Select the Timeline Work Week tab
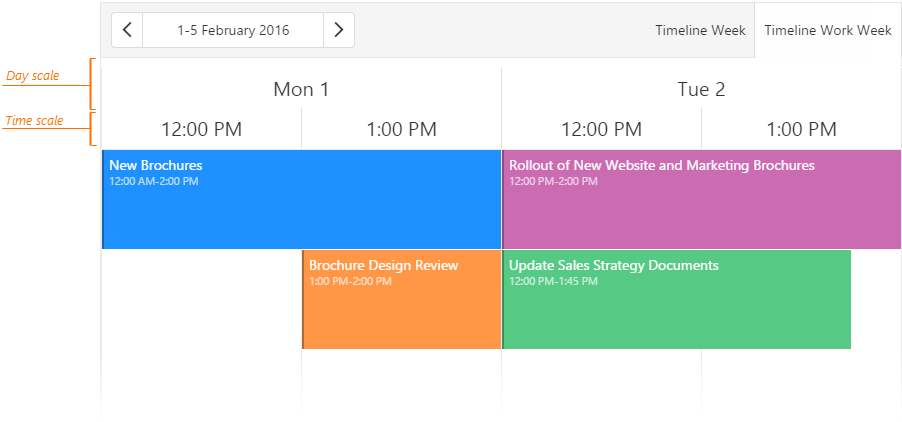Viewport: 902px width, 422px height. tap(828, 30)
